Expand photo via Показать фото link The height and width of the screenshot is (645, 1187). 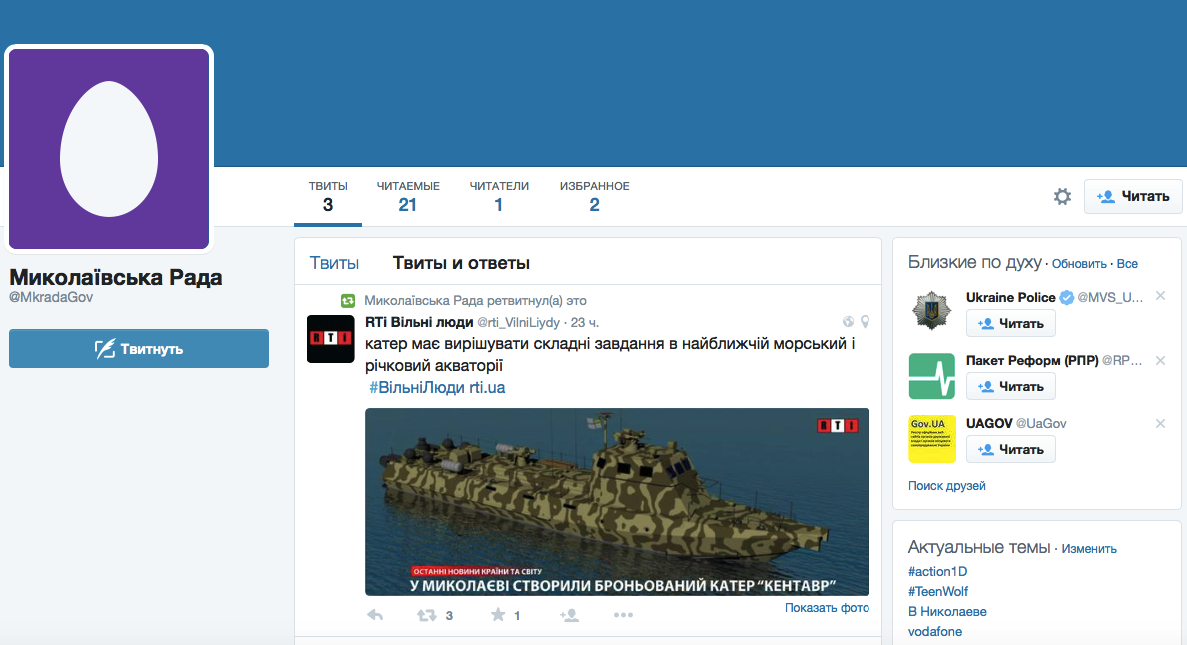826,608
